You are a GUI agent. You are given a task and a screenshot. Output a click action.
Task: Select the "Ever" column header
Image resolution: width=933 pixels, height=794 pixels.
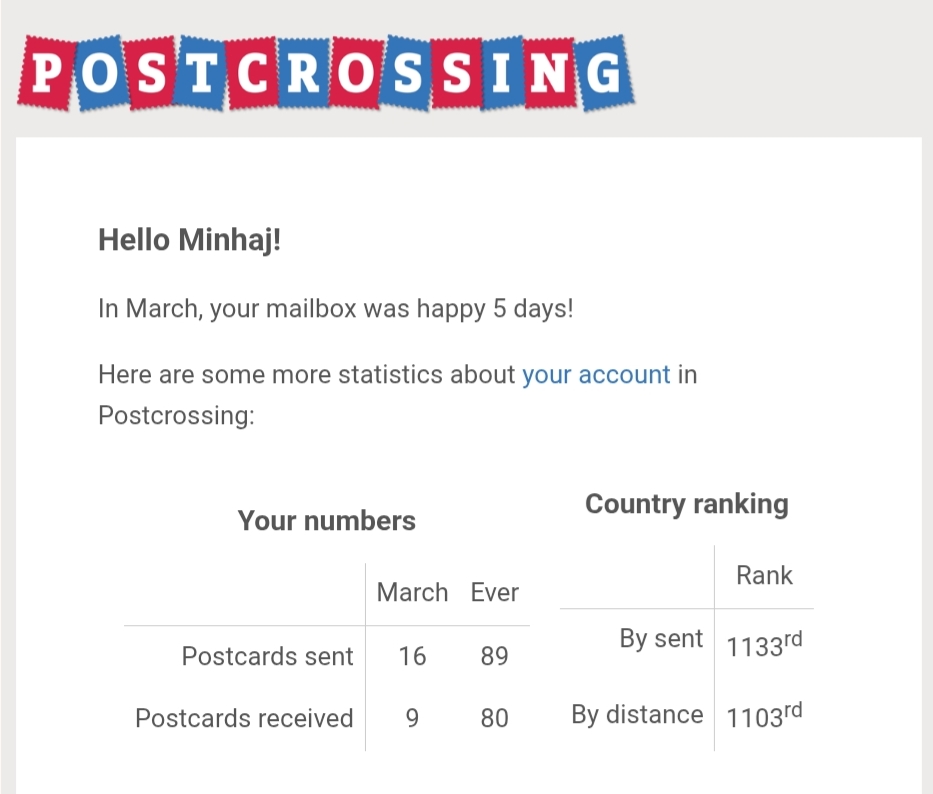494,593
